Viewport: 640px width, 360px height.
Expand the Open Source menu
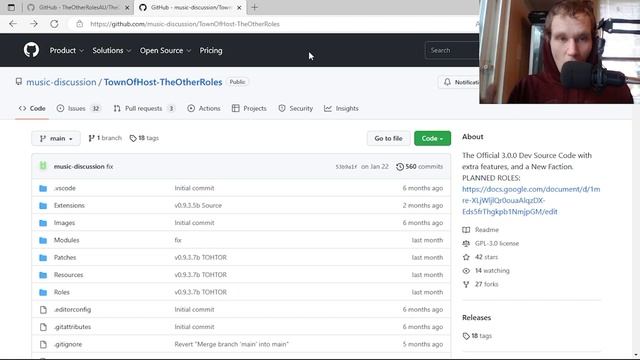click(x=165, y=51)
